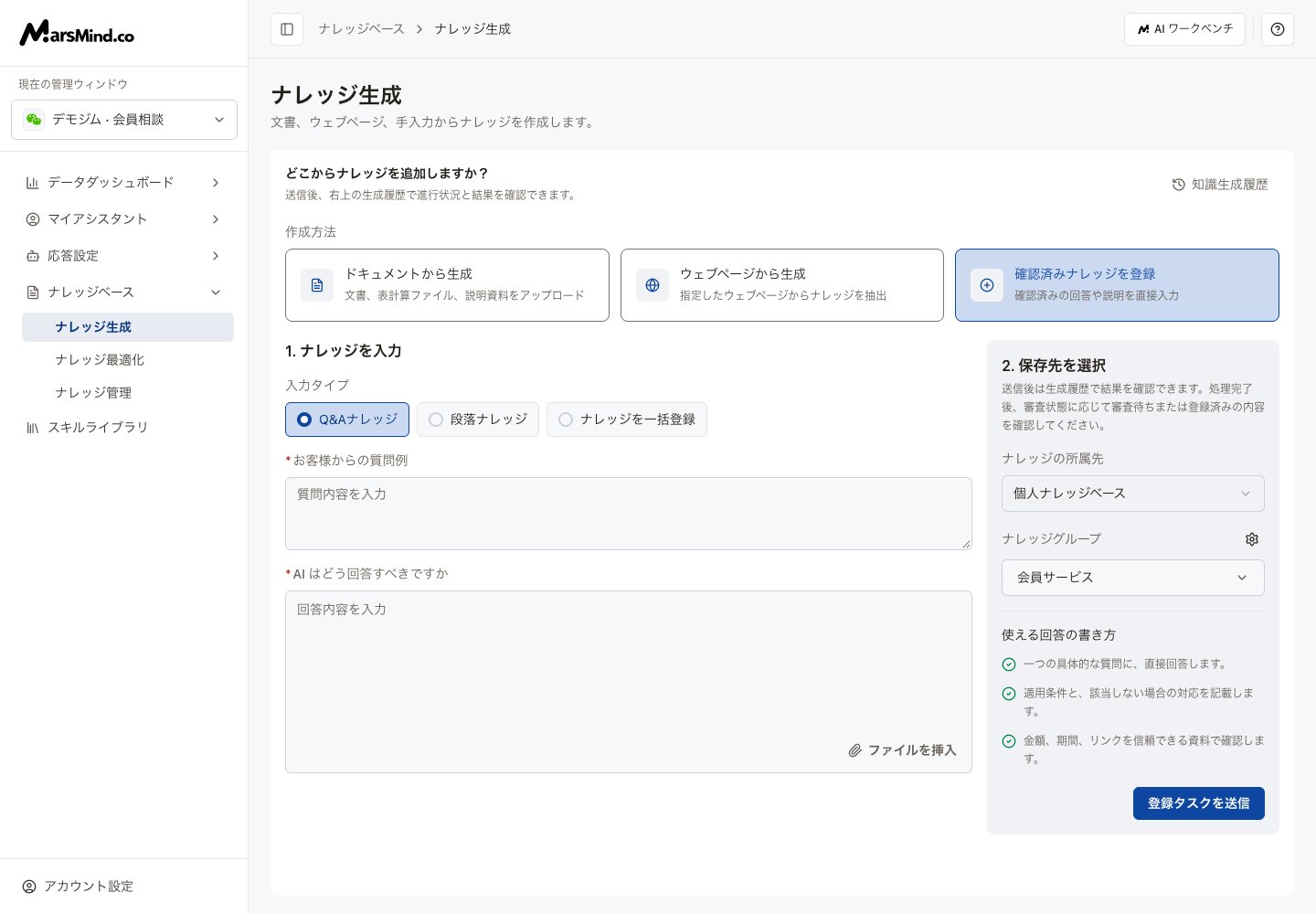The height and width of the screenshot is (914, 1316).
Task: Open the 会員サービス group dropdown
Action: 1133,578
